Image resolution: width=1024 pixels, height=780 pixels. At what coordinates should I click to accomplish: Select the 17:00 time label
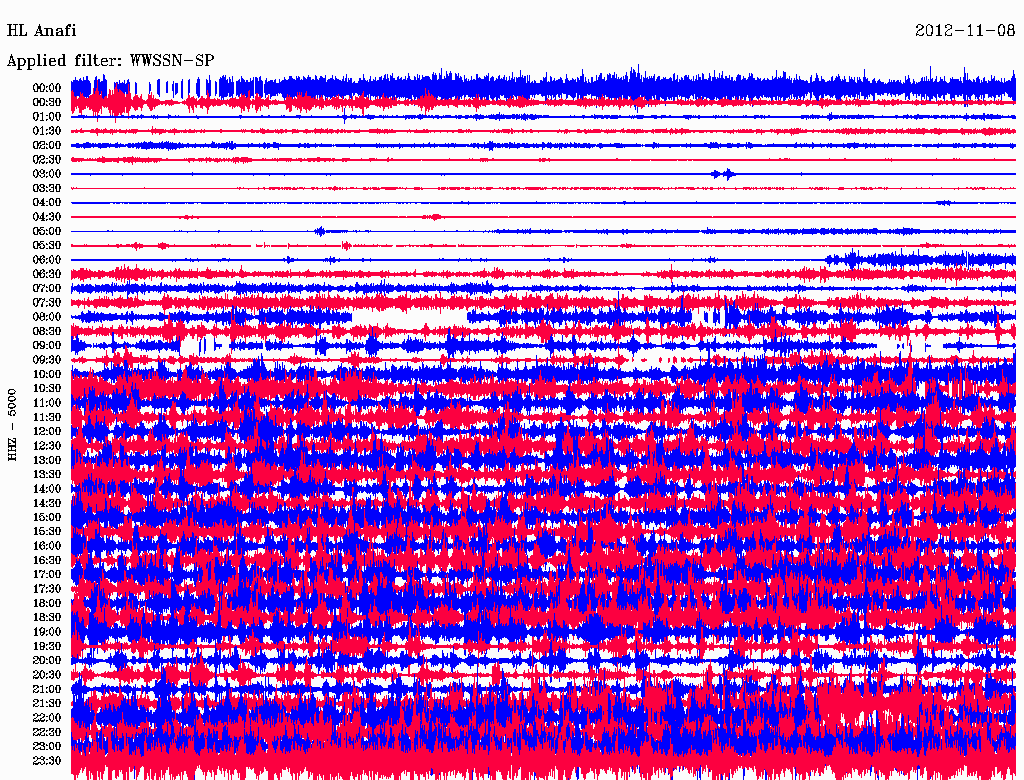pyautogui.click(x=46, y=575)
